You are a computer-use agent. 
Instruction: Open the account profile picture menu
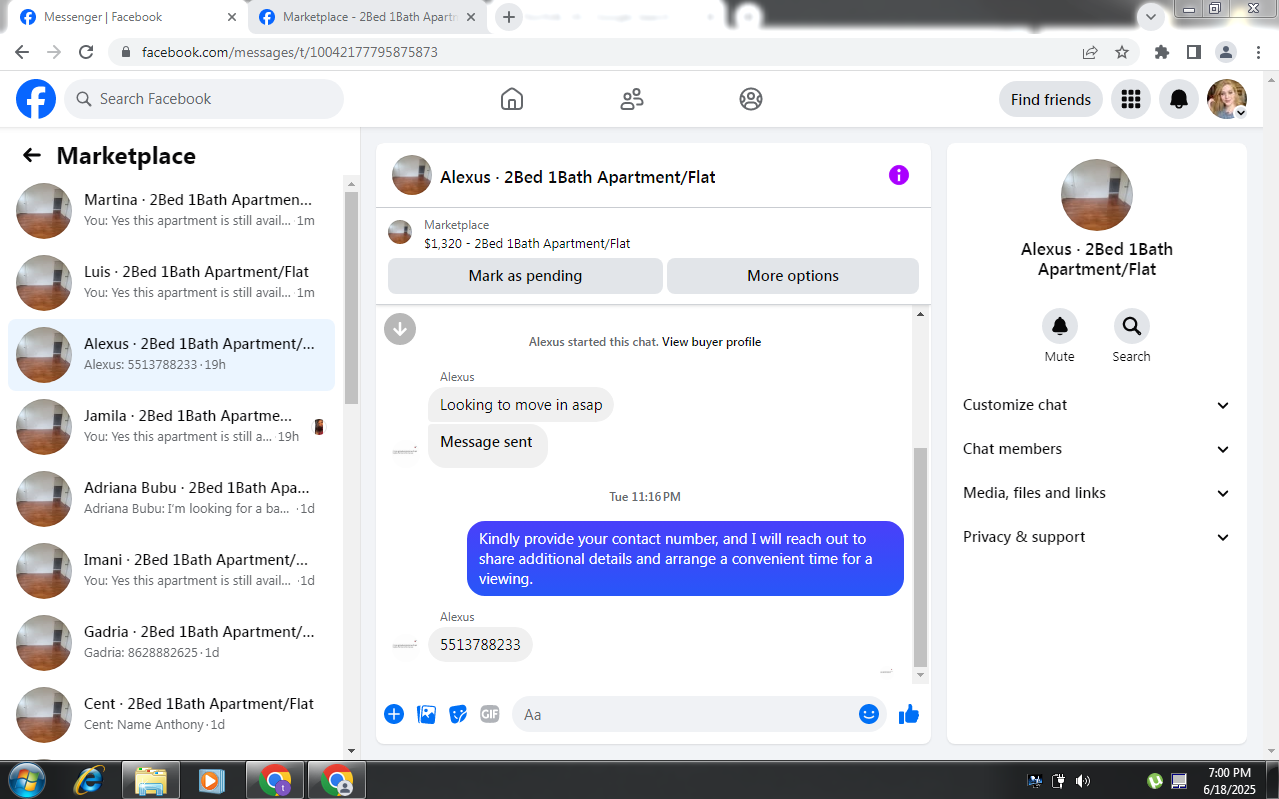(1227, 99)
